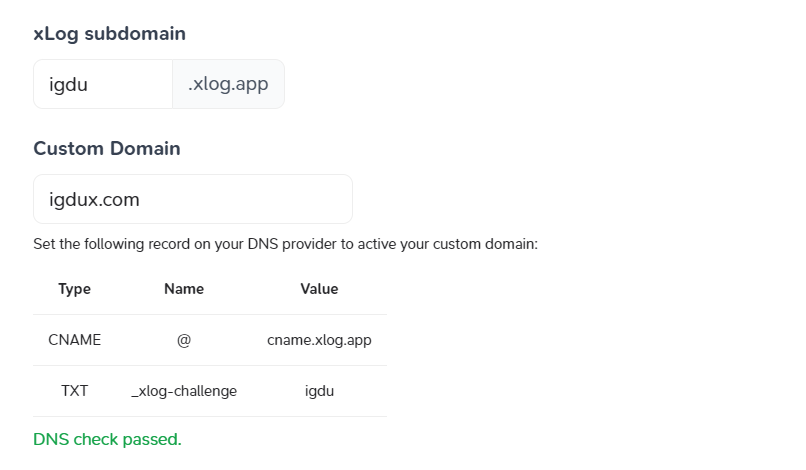Screen dimensions: 806x470
Task: Click the xLog subdomain input field
Action: click(x=103, y=84)
